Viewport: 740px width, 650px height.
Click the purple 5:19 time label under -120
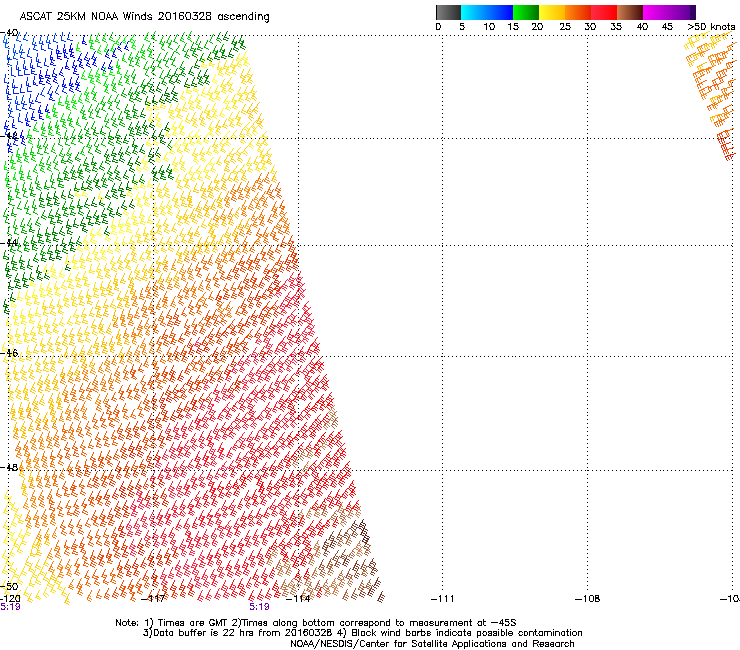click(x=10, y=607)
